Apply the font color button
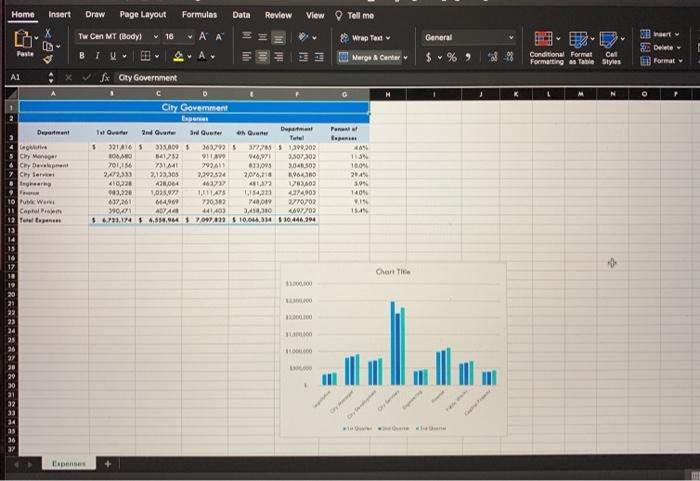 (x=202, y=56)
